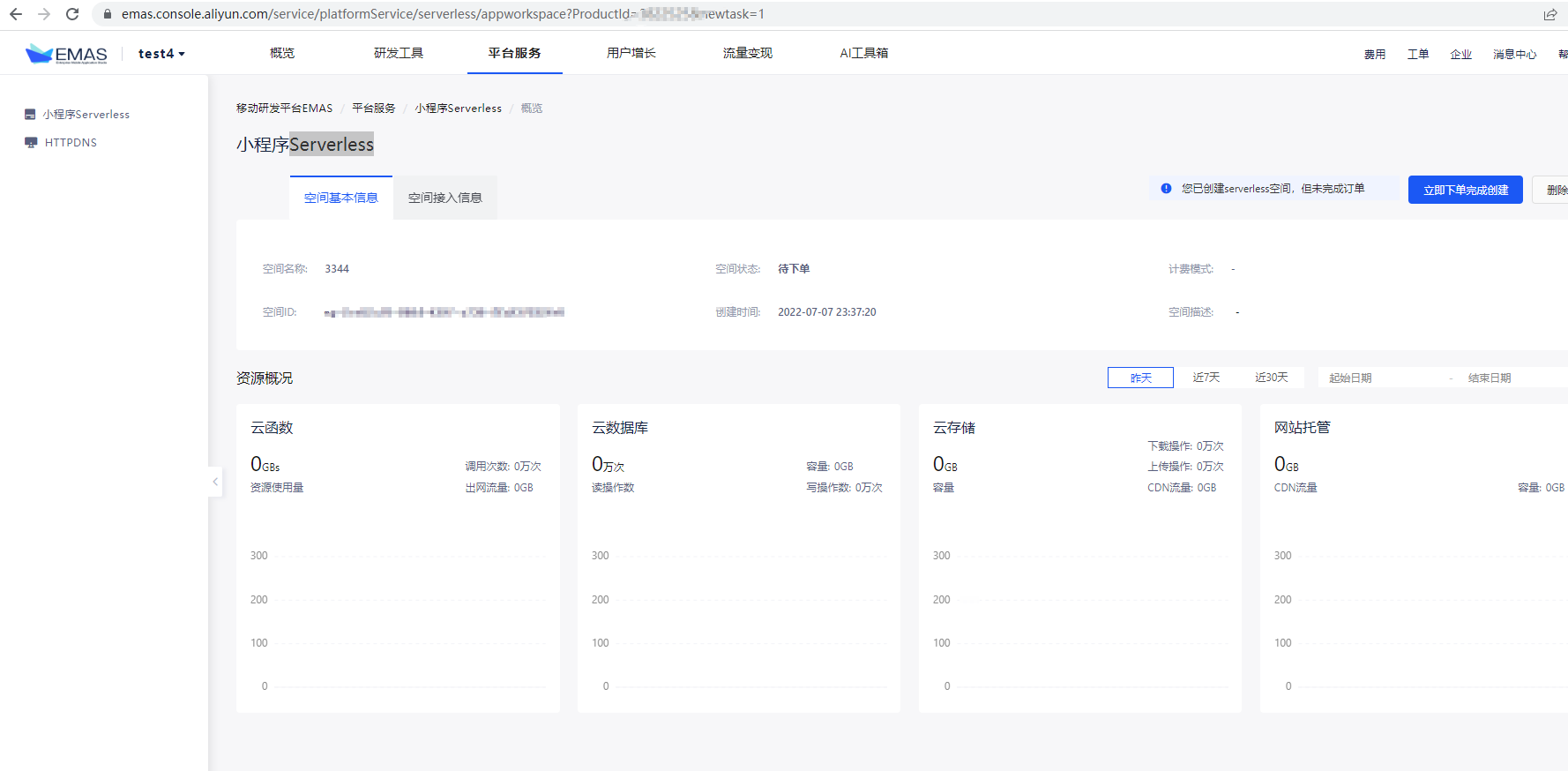
Task: Click 下载操作: 0万次 in 云存储 card
Action: point(1185,446)
